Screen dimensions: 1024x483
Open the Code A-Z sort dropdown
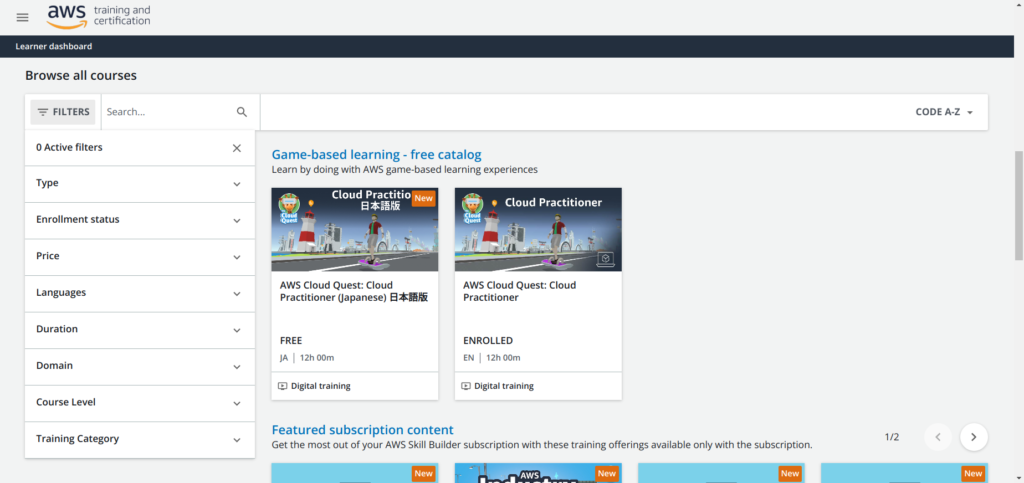[944, 112]
